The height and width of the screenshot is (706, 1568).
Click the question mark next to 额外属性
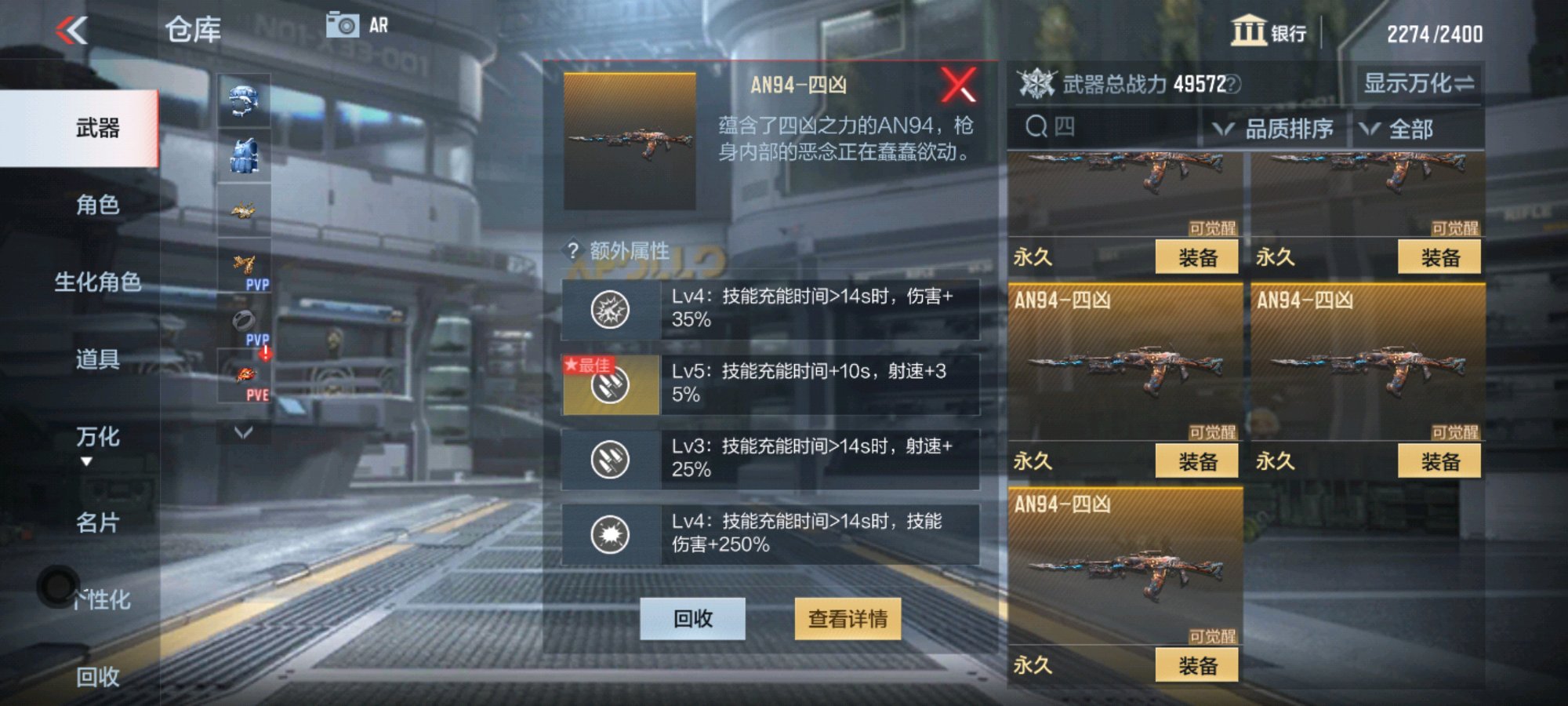click(573, 251)
